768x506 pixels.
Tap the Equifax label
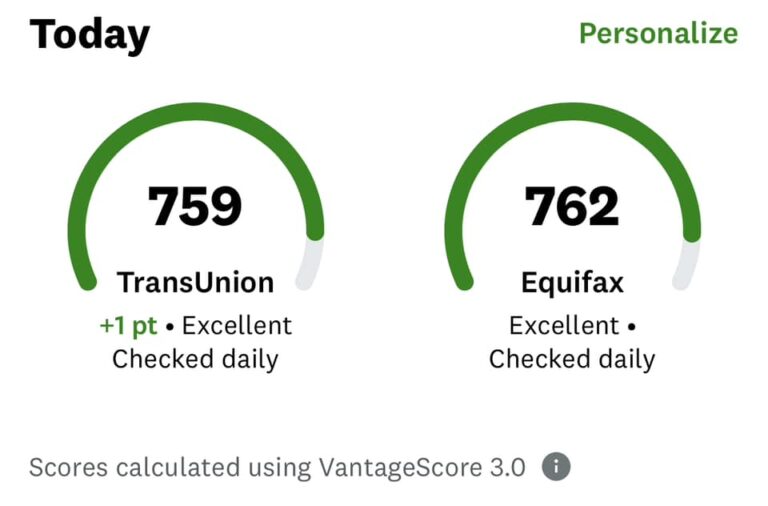click(572, 283)
